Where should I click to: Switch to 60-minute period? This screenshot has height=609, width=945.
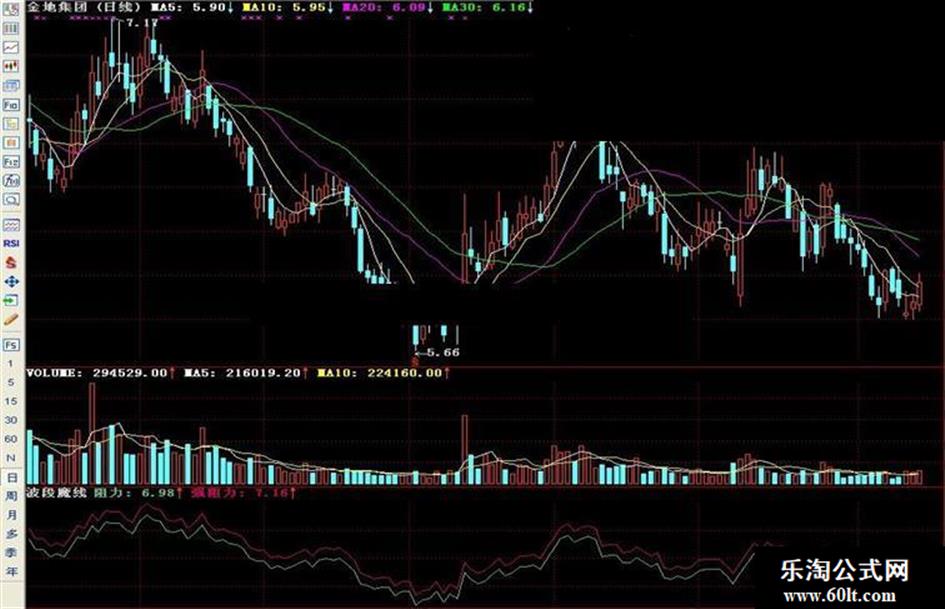tap(10, 439)
